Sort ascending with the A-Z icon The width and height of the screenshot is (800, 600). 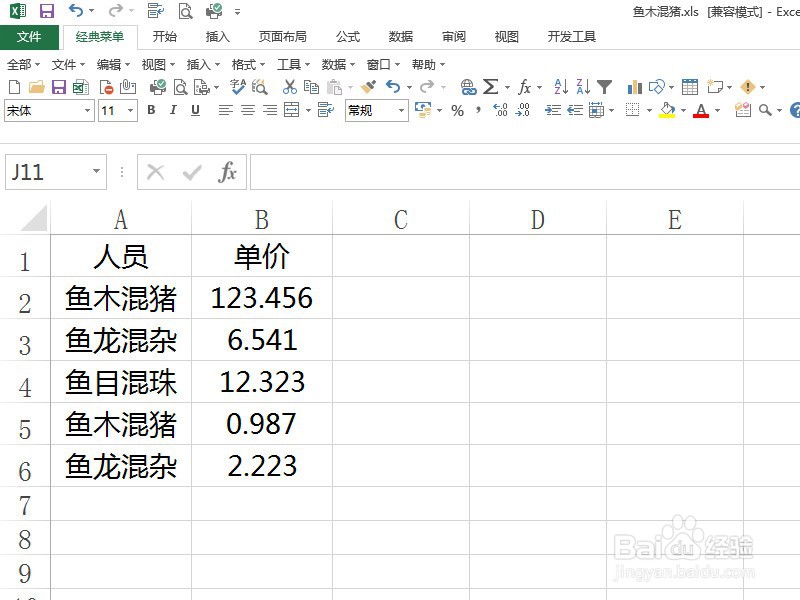560,87
